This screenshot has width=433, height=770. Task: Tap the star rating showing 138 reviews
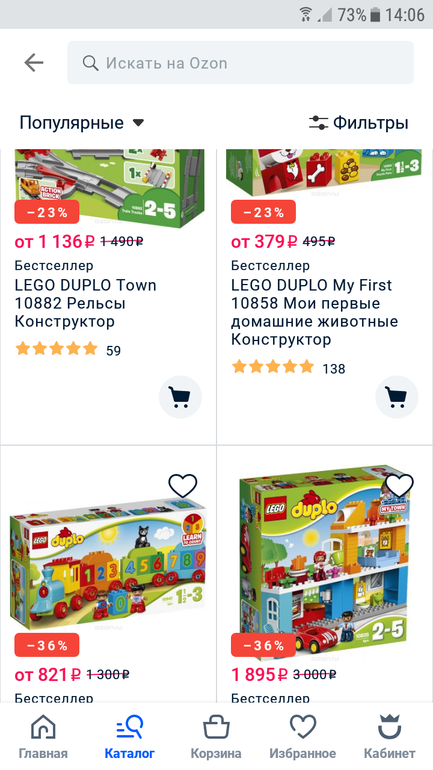[x=288, y=367]
